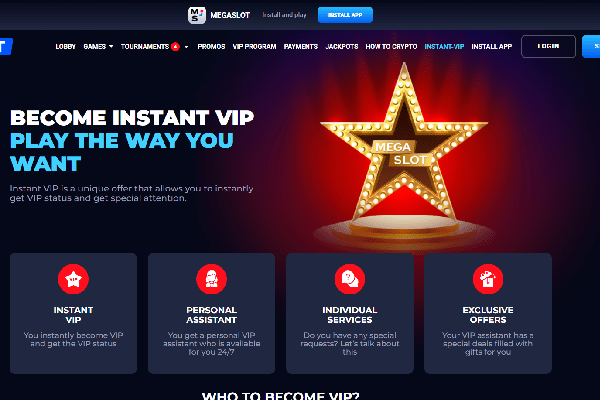Click the Exclusive Offers gift icon
Image resolution: width=600 pixels, height=400 pixels.
point(488,279)
